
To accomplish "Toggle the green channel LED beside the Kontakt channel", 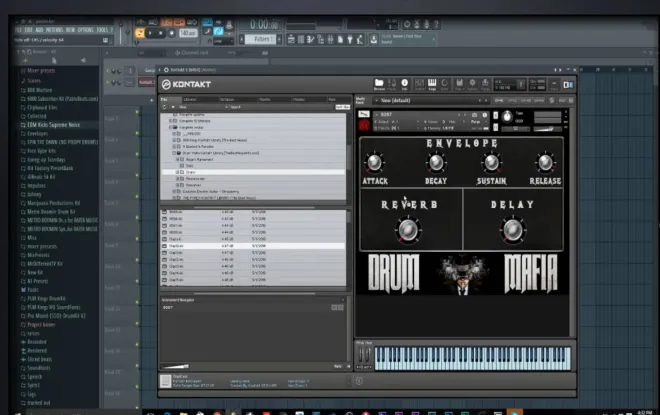I will click(108, 82).
